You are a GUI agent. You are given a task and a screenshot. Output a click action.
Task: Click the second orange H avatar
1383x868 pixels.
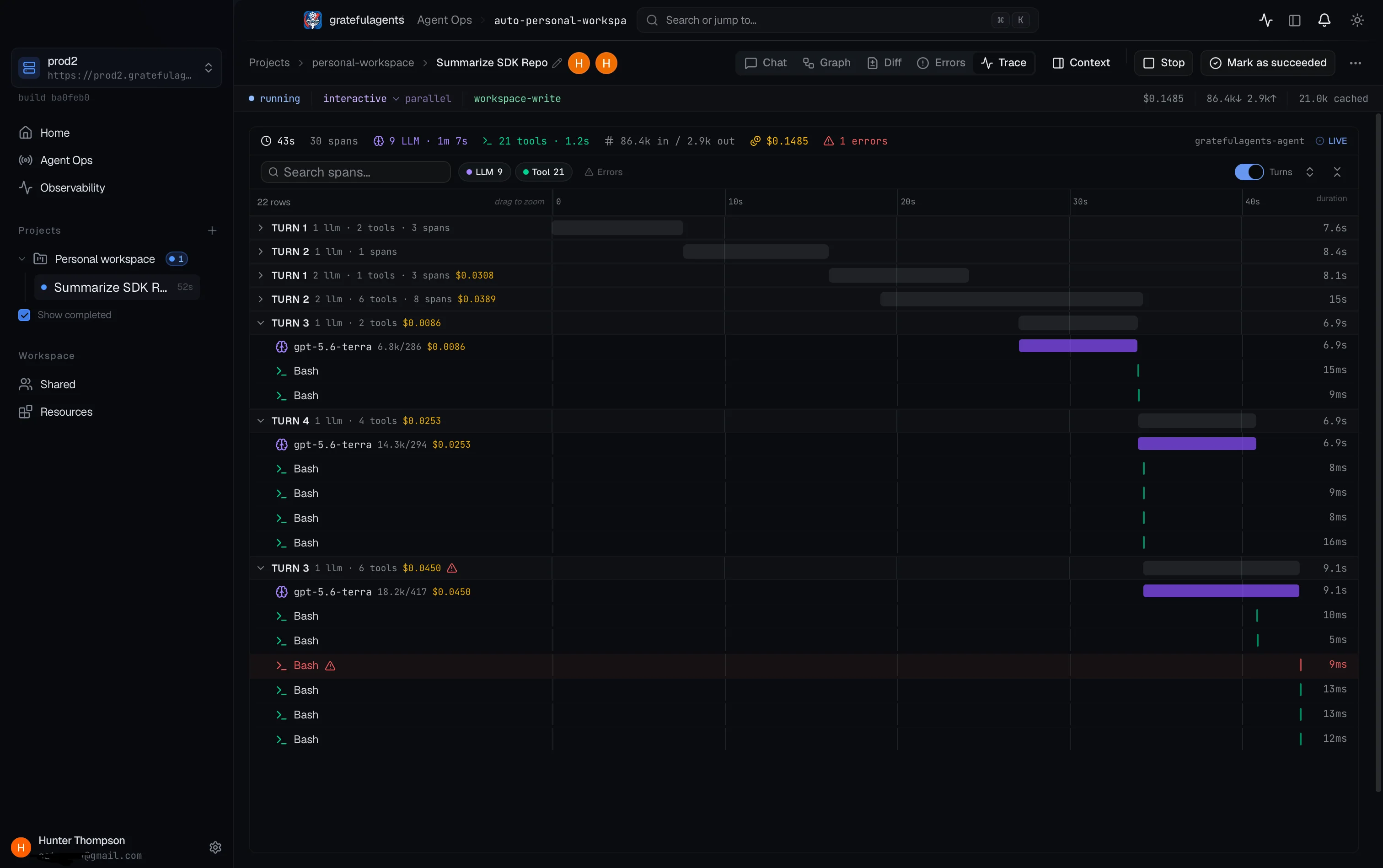tap(606, 63)
